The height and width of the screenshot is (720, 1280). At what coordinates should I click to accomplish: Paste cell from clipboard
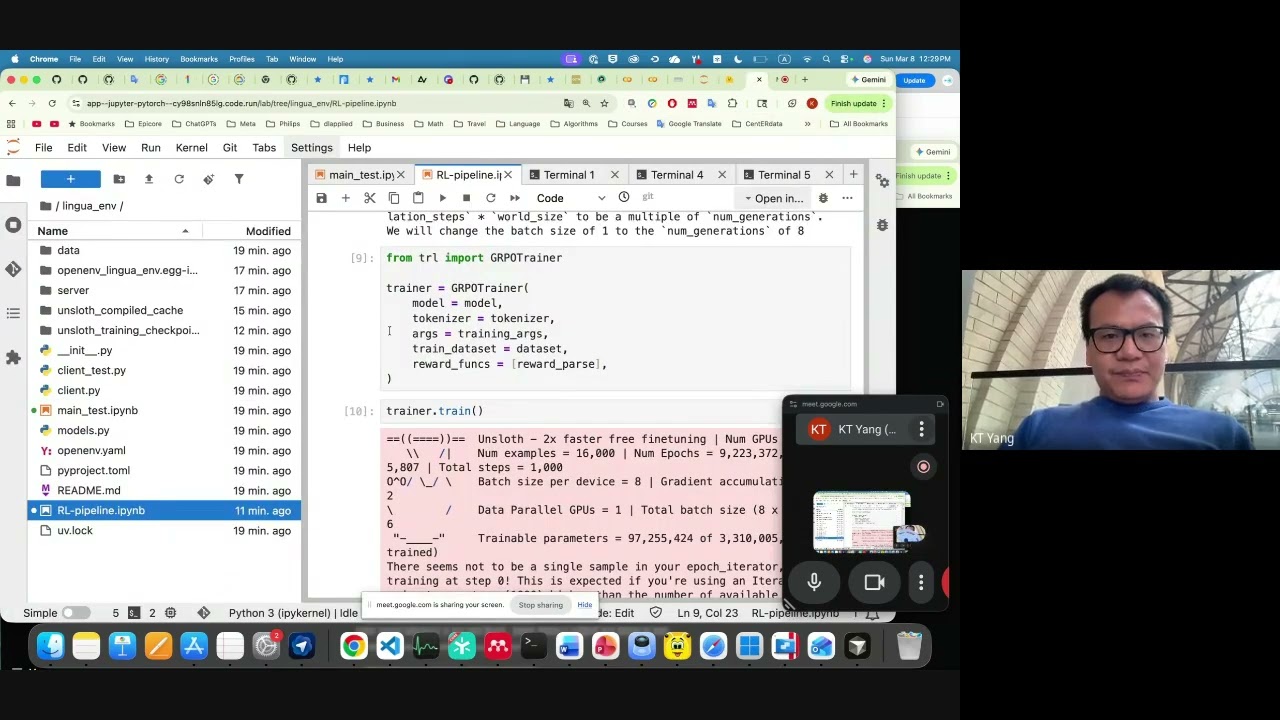click(418, 198)
